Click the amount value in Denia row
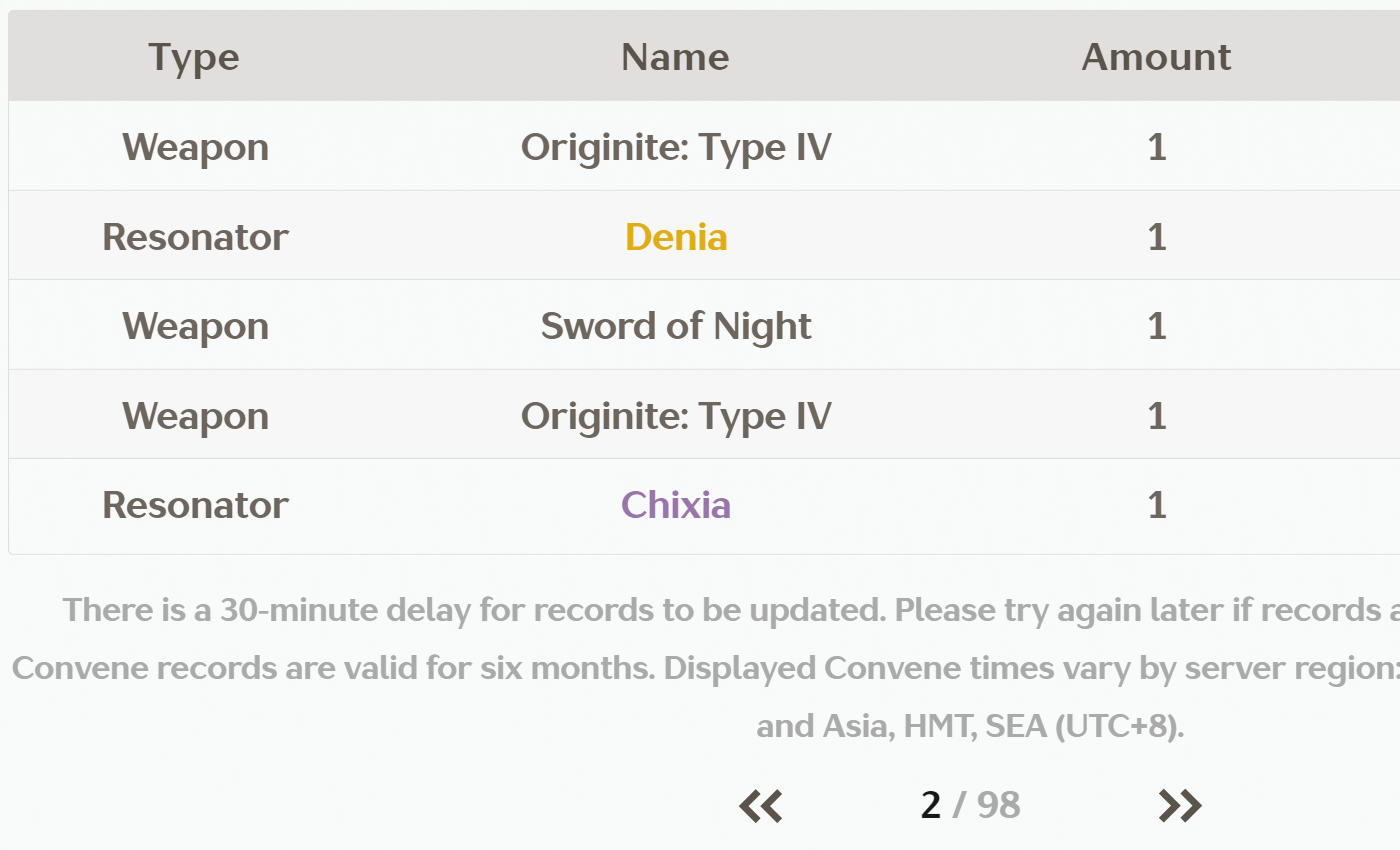 click(x=1157, y=237)
